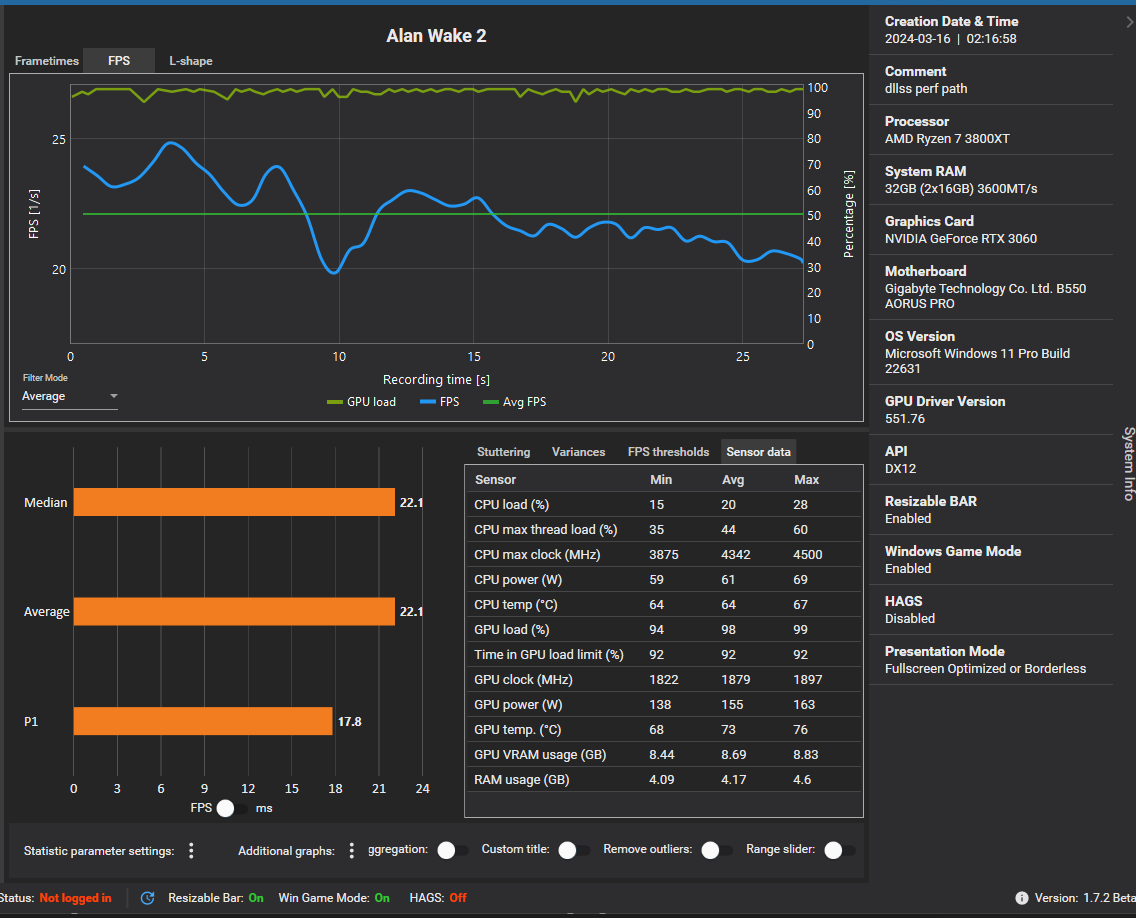Viewport: 1136px width, 918px height.
Task: Open Statistic parameter settings three-dot menu
Action: [x=191, y=850]
